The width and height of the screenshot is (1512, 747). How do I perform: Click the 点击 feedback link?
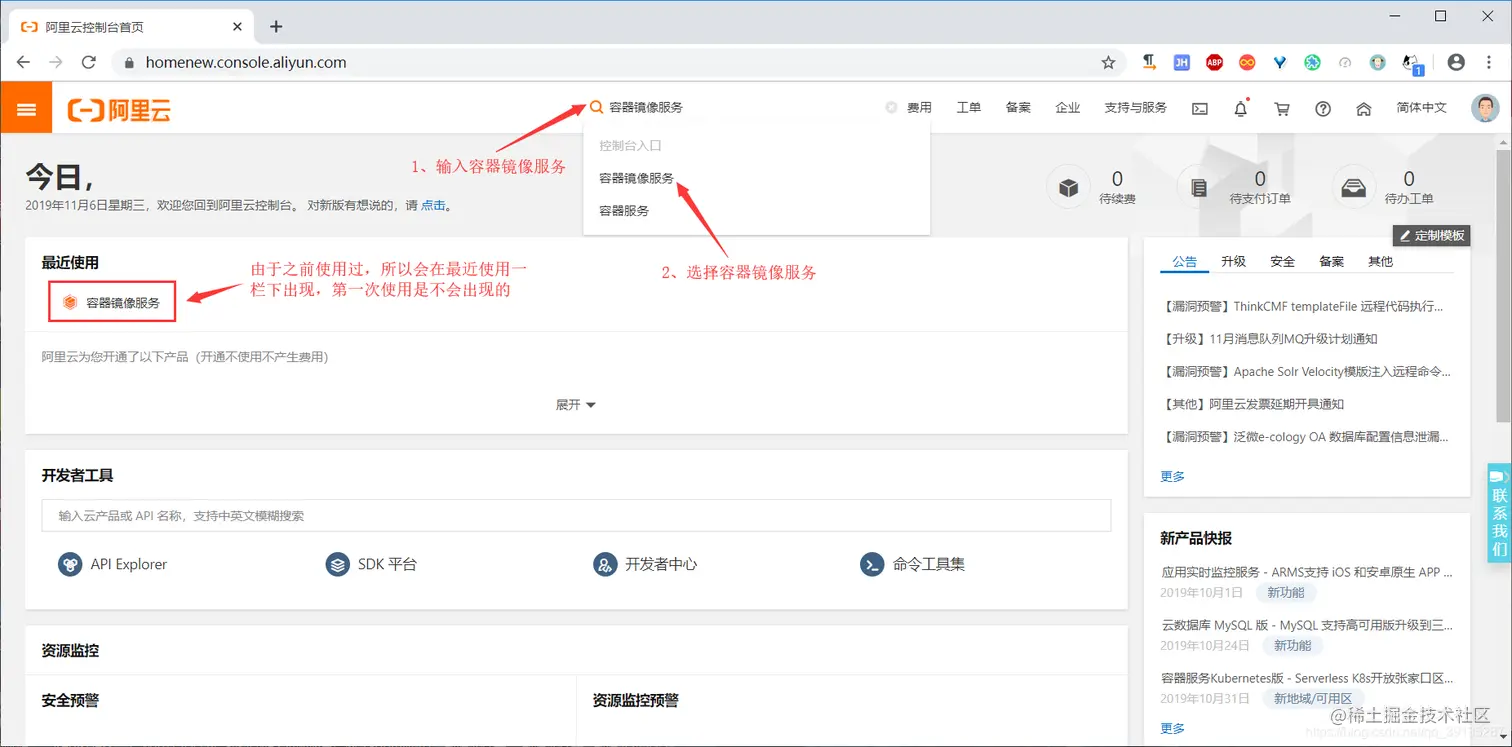click(433, 205)
